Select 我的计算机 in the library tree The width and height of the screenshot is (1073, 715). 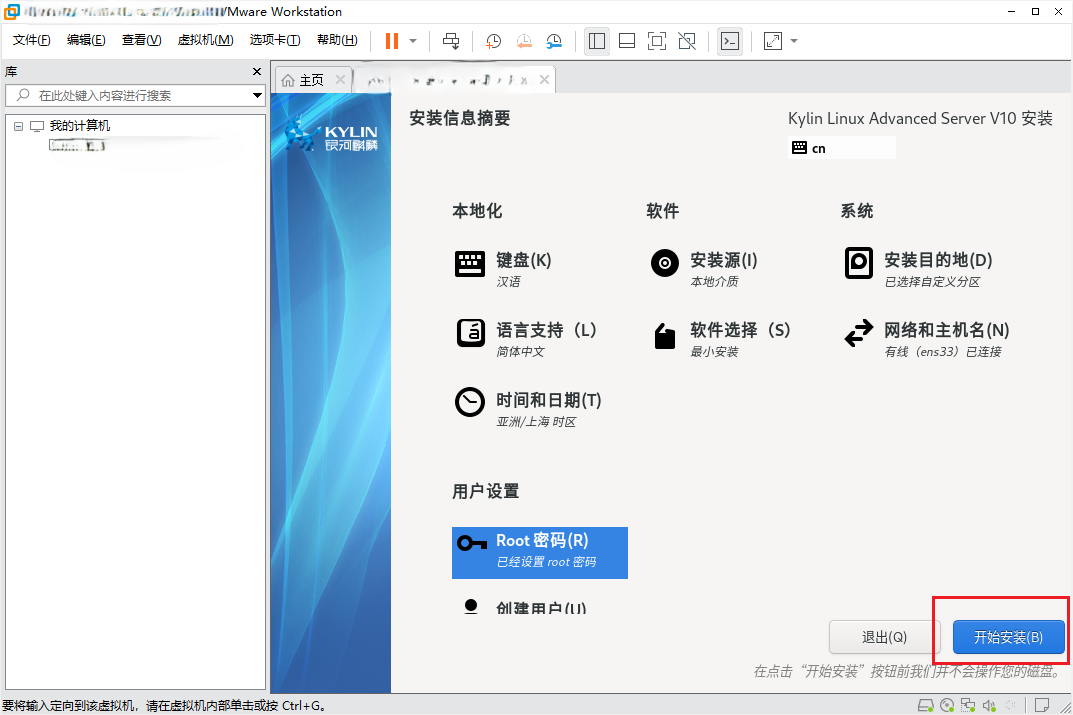[x=79, y=126]
